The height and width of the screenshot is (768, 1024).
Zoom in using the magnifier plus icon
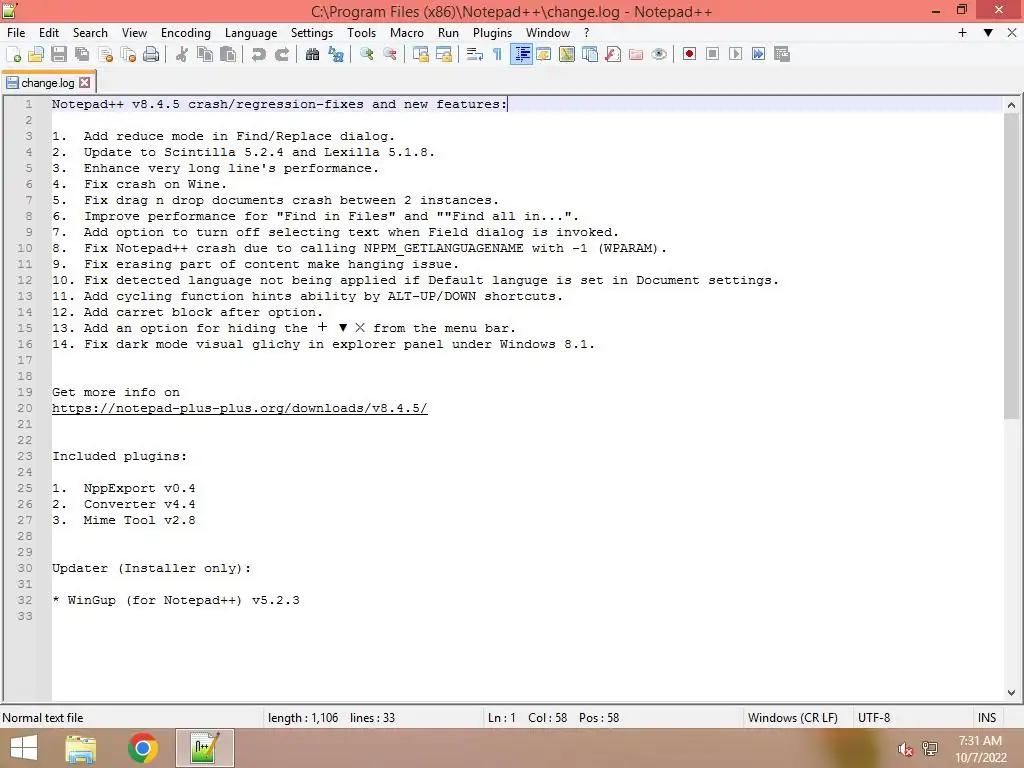pyautogui.click(x=366, y=54)
